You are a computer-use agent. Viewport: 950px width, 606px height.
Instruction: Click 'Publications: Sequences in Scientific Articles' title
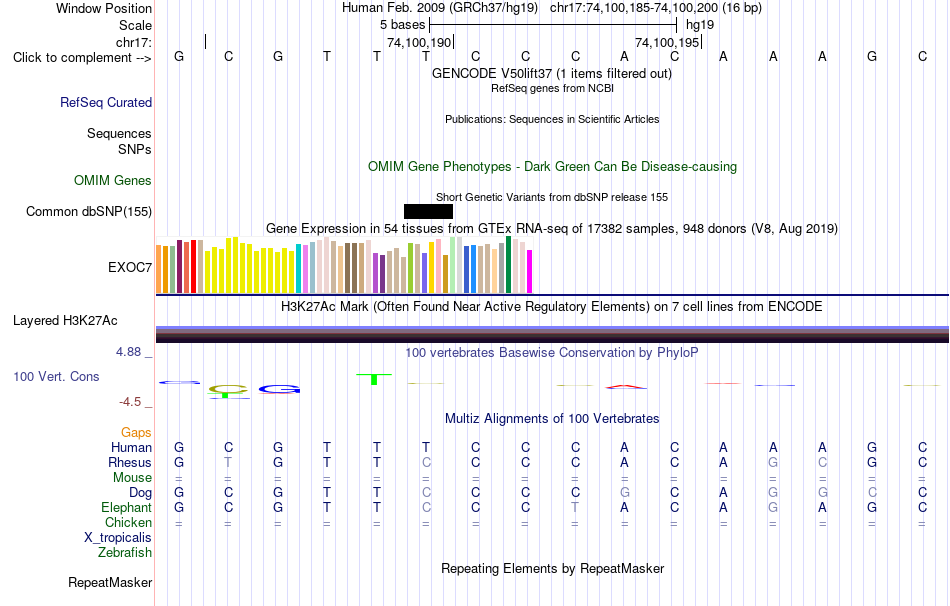click(552, 119)
